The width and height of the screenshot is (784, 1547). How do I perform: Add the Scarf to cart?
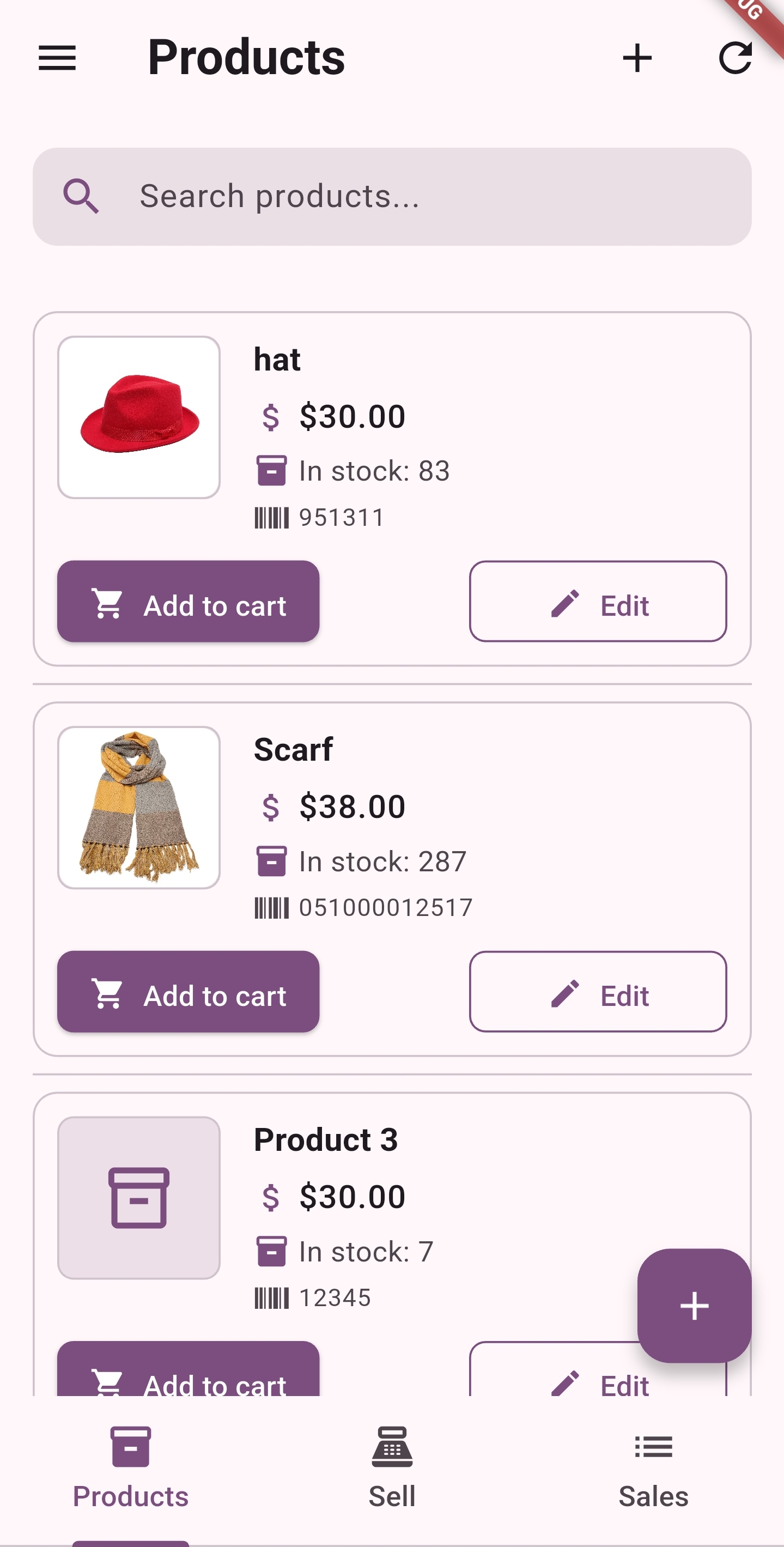point(188,992)
